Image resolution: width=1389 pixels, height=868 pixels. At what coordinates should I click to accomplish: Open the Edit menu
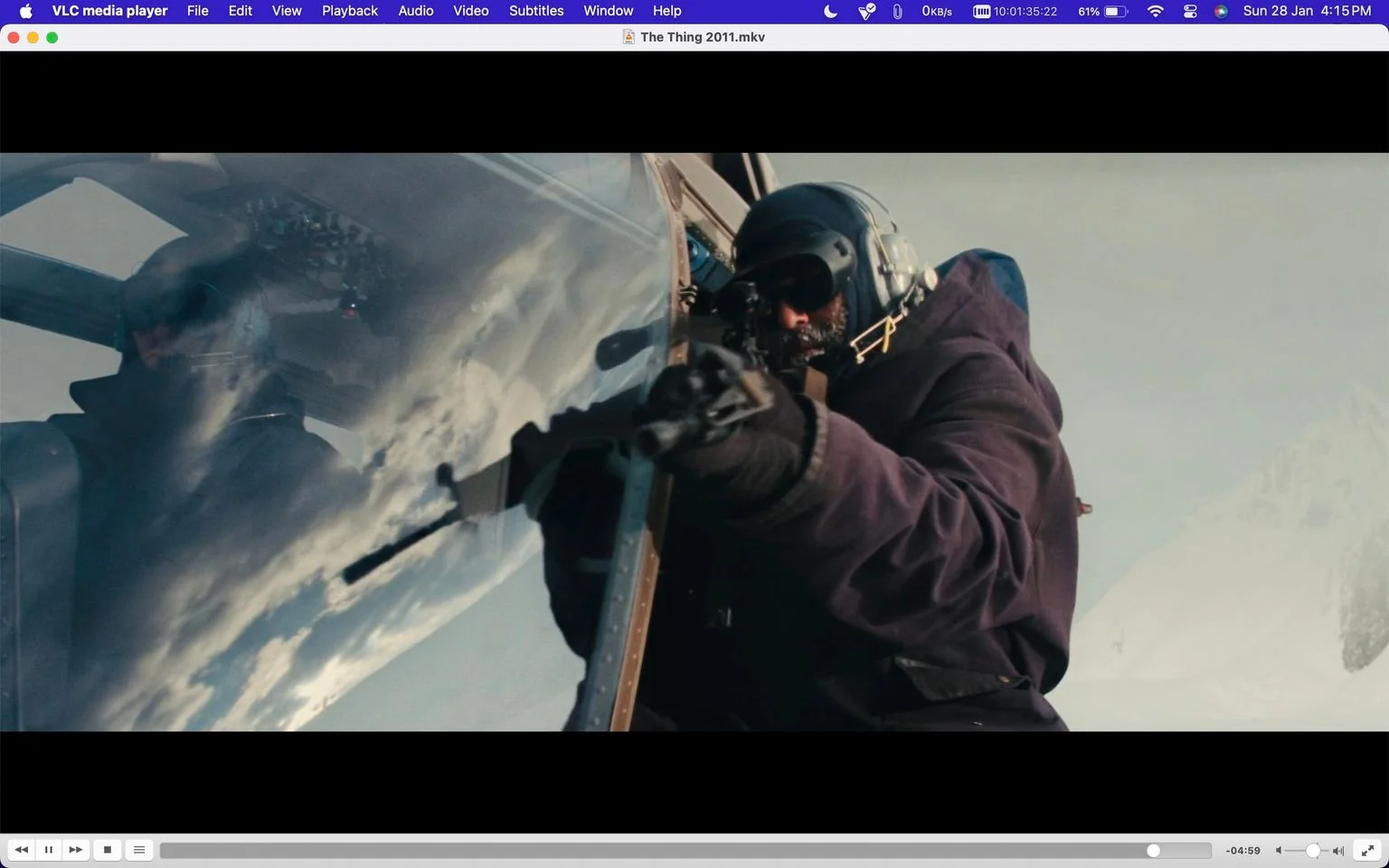point(241,11)
